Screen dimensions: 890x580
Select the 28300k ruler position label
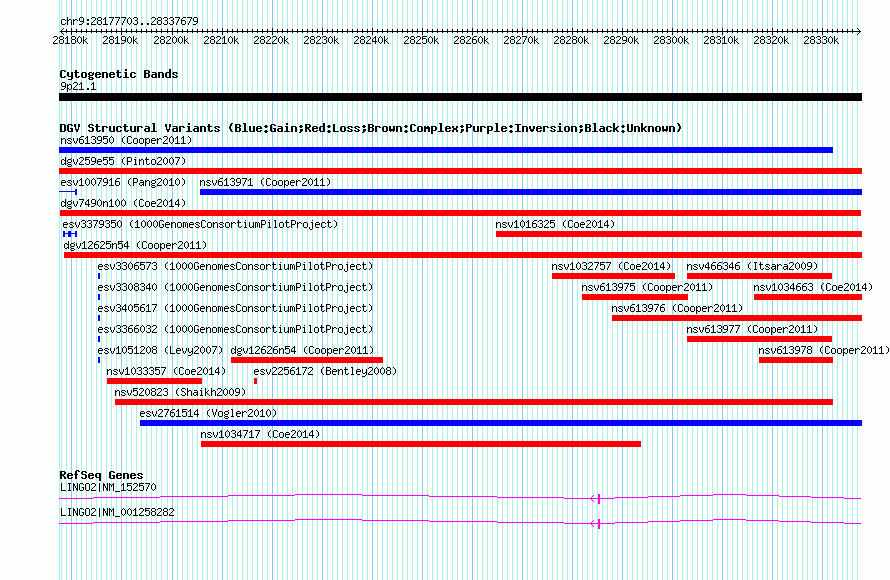671,40
